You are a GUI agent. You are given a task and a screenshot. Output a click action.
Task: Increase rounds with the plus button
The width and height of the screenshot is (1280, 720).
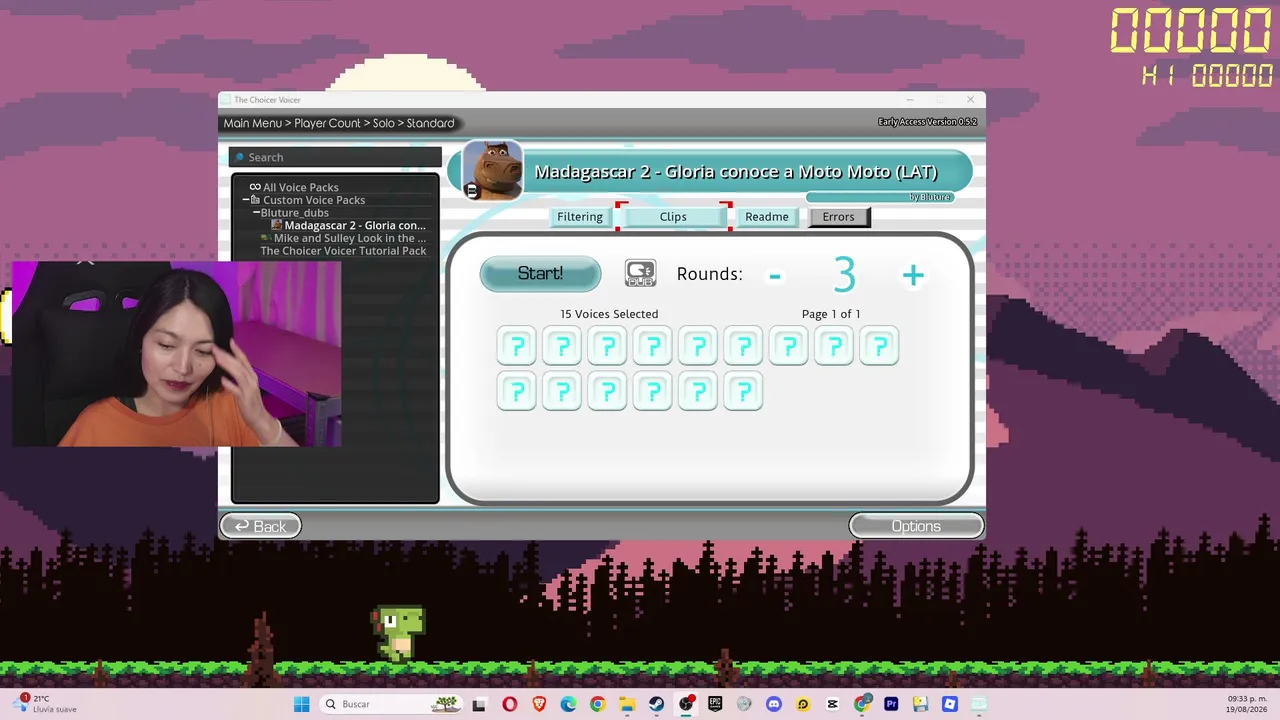(x=913, y=275)
